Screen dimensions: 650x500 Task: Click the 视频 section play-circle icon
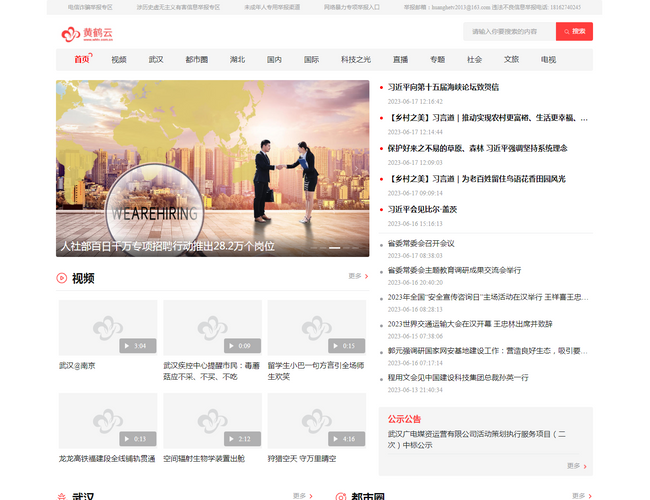62,278
